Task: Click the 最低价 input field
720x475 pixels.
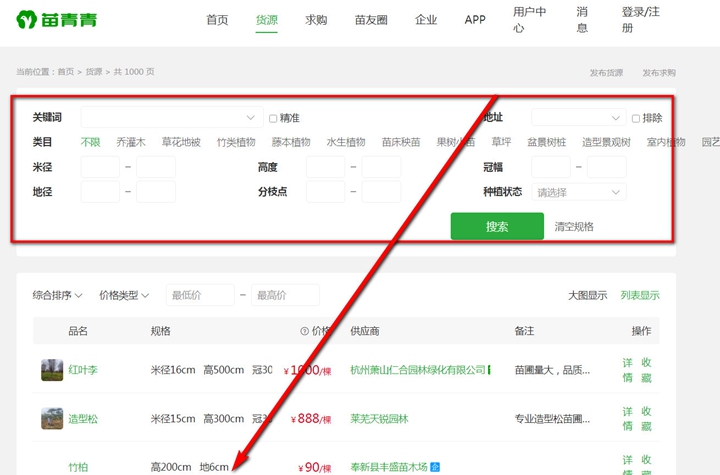Action: pyautogui.click(x=199, y=295)
